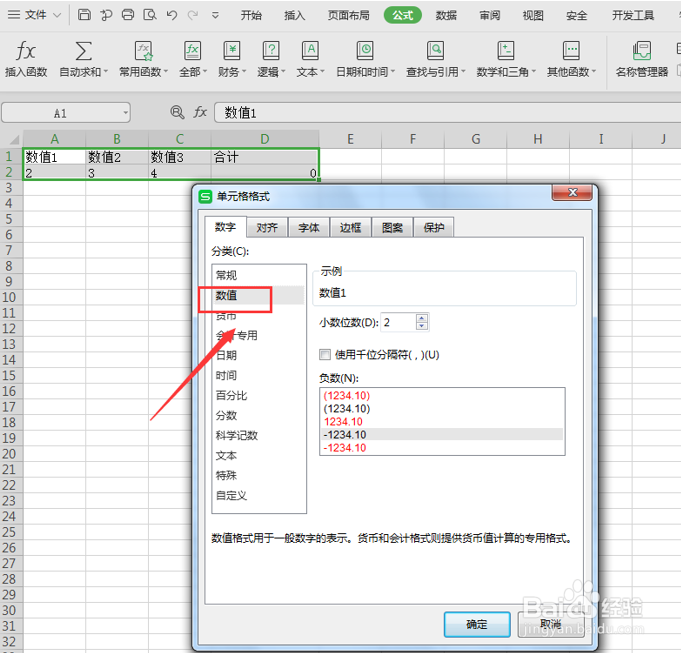Expand the quick access toolbar customize arrow

coord(215,16)
